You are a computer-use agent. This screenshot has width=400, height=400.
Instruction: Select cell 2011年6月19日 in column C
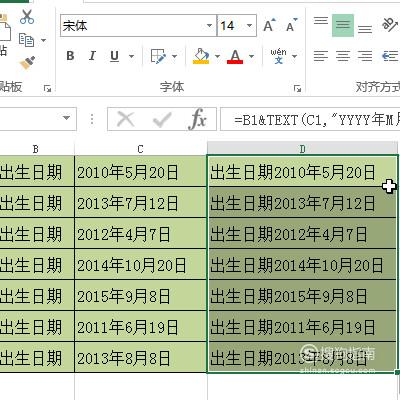140,326
